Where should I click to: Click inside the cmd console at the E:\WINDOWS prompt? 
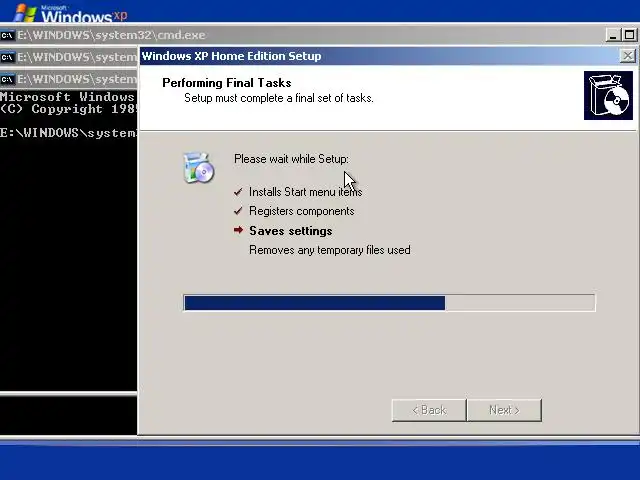point(69,133)
